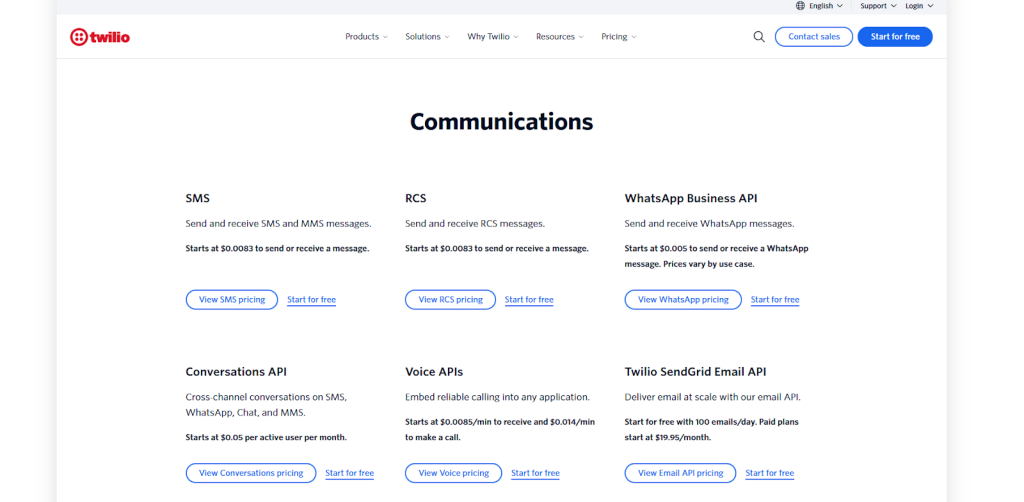Open View Voice pricing
The image size is (1024, 502).
coord(453,473)
